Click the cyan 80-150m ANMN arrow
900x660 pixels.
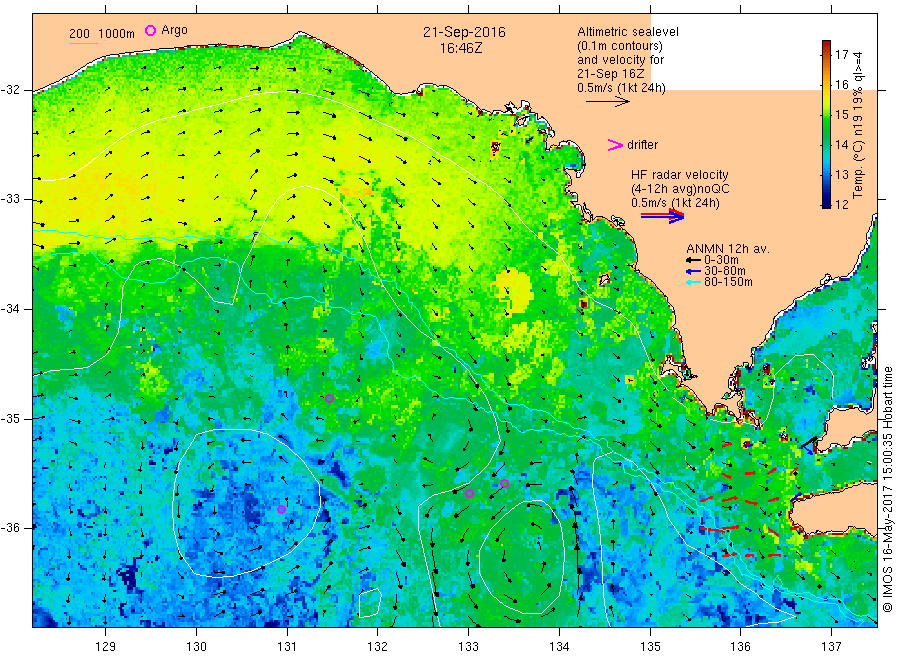(693, 282)
